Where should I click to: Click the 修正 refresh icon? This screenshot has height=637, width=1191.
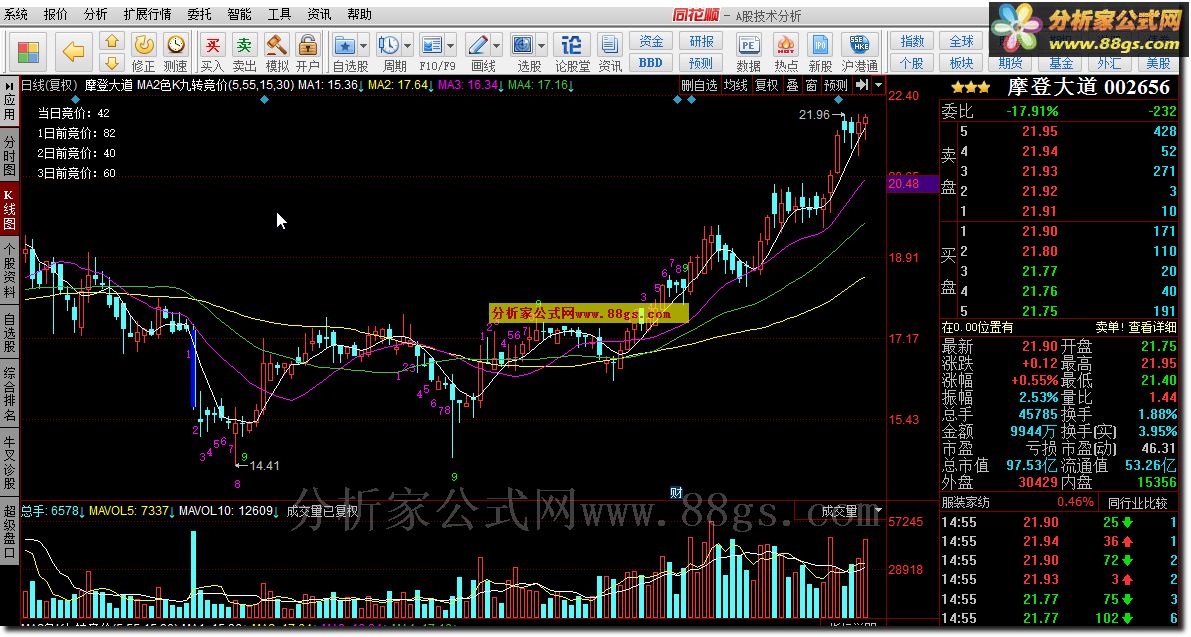click(144, 52)
